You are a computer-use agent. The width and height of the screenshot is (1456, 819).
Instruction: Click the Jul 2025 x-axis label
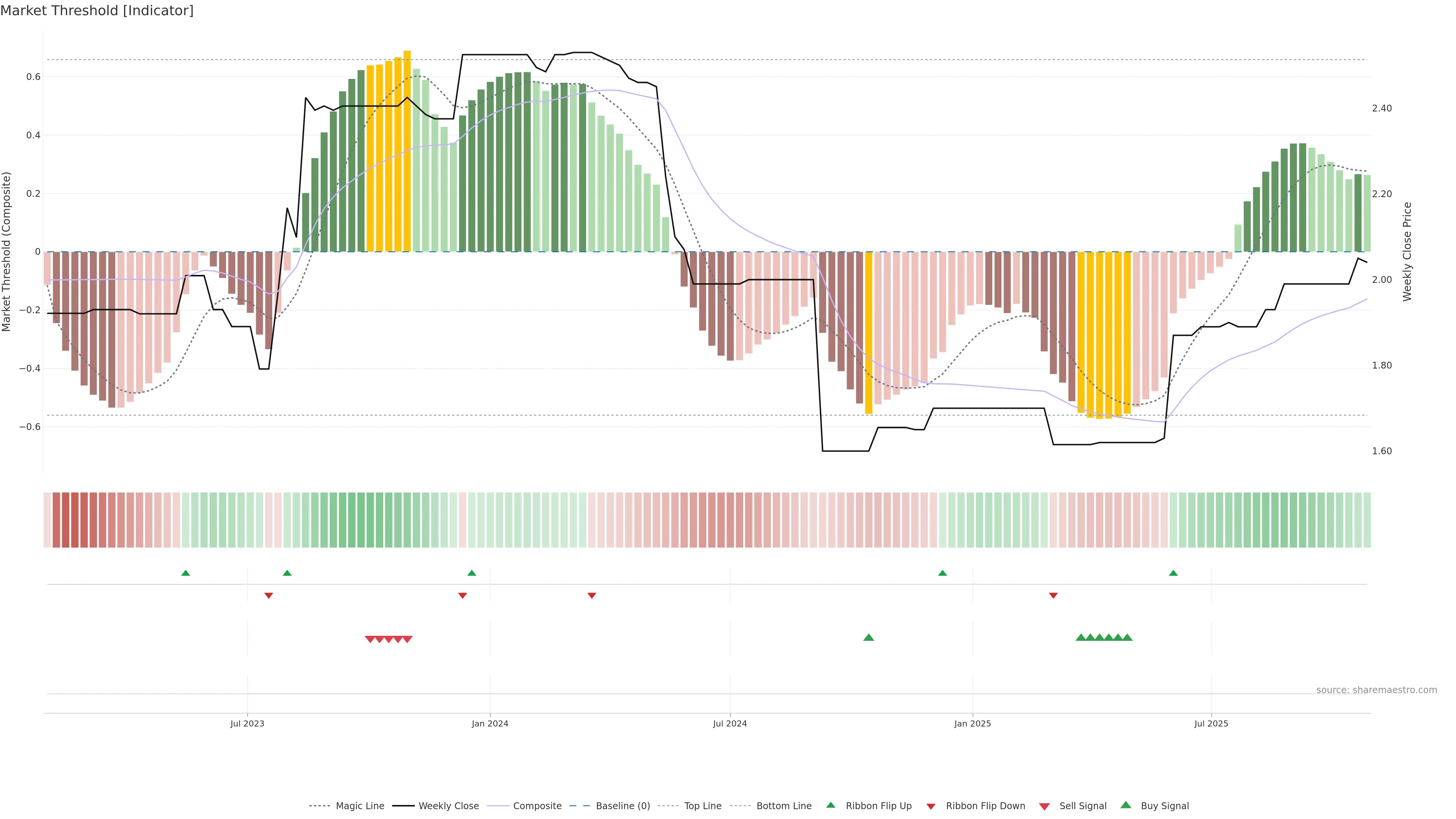(1211, 723)
